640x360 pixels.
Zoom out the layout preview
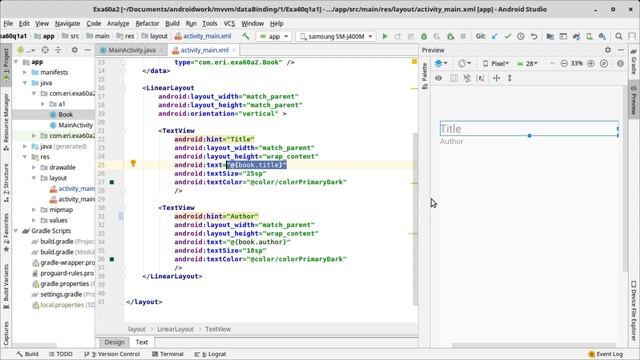pyautogui.click(x=564, y=63)
